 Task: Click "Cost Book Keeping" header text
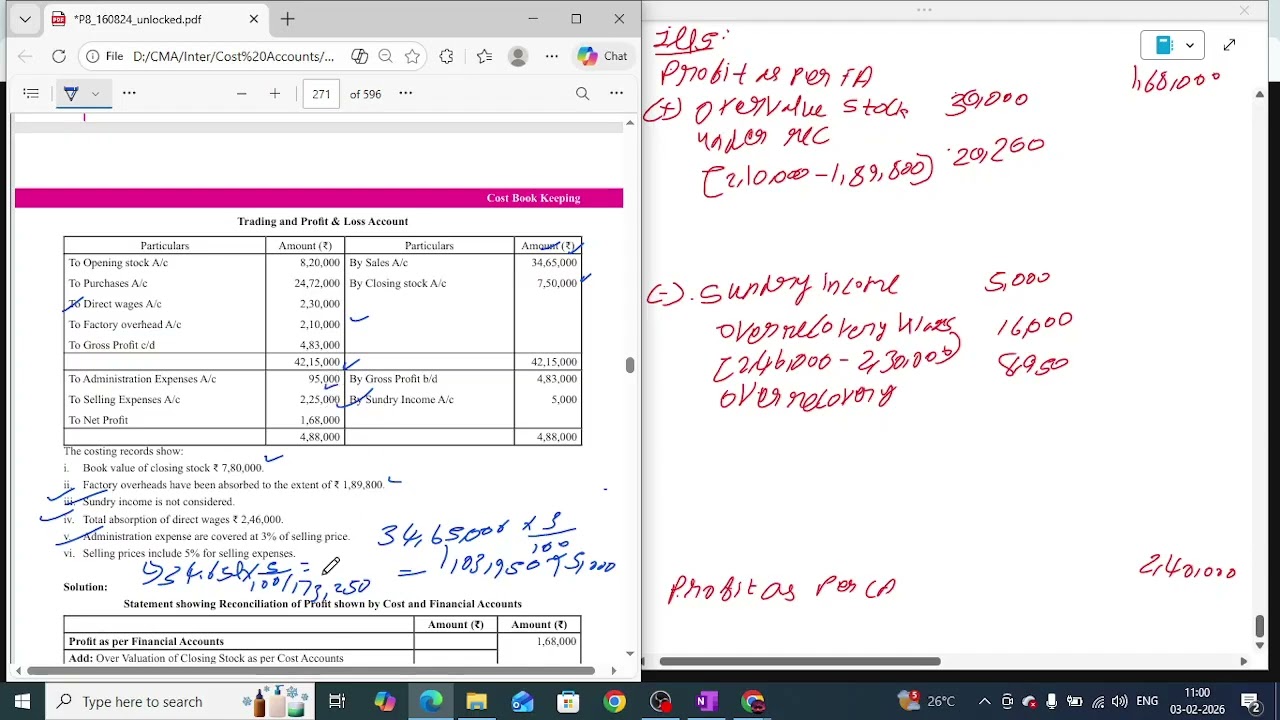[533, 198]
